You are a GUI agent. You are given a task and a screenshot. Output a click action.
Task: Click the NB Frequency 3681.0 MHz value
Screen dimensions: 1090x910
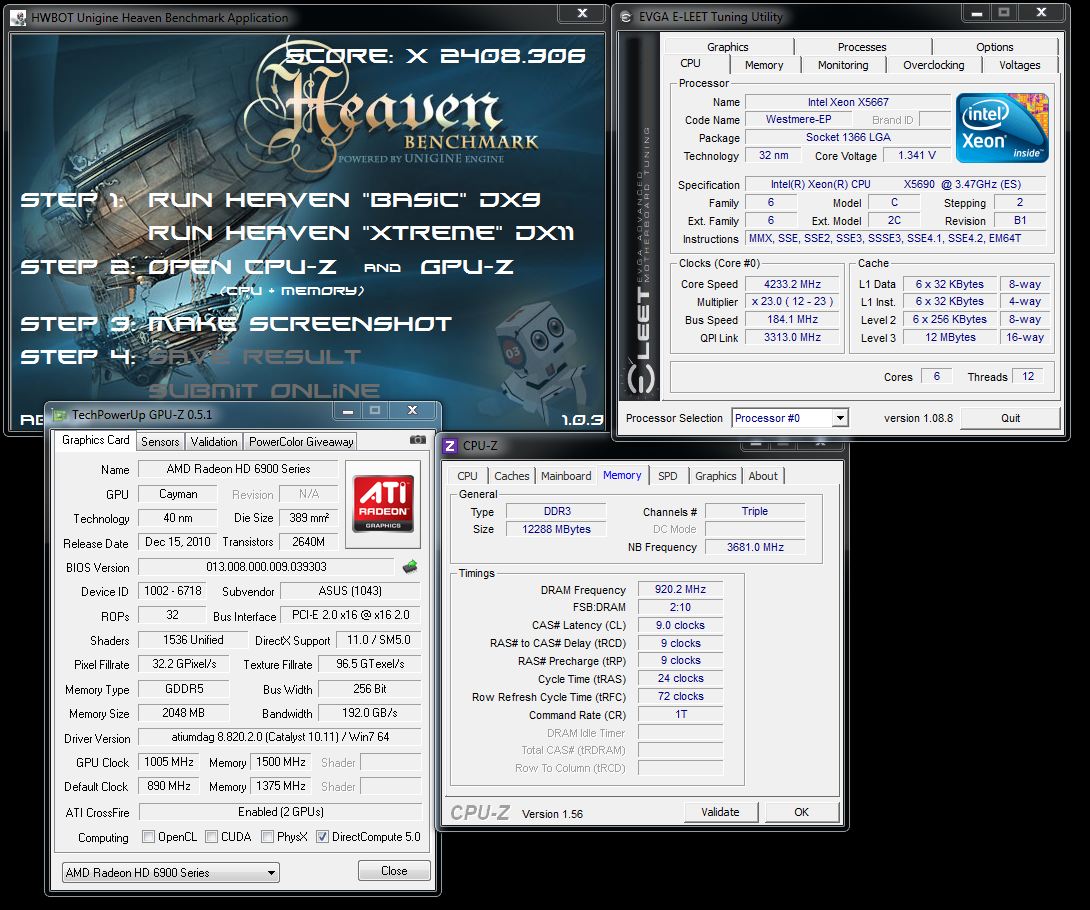point(755,547)
